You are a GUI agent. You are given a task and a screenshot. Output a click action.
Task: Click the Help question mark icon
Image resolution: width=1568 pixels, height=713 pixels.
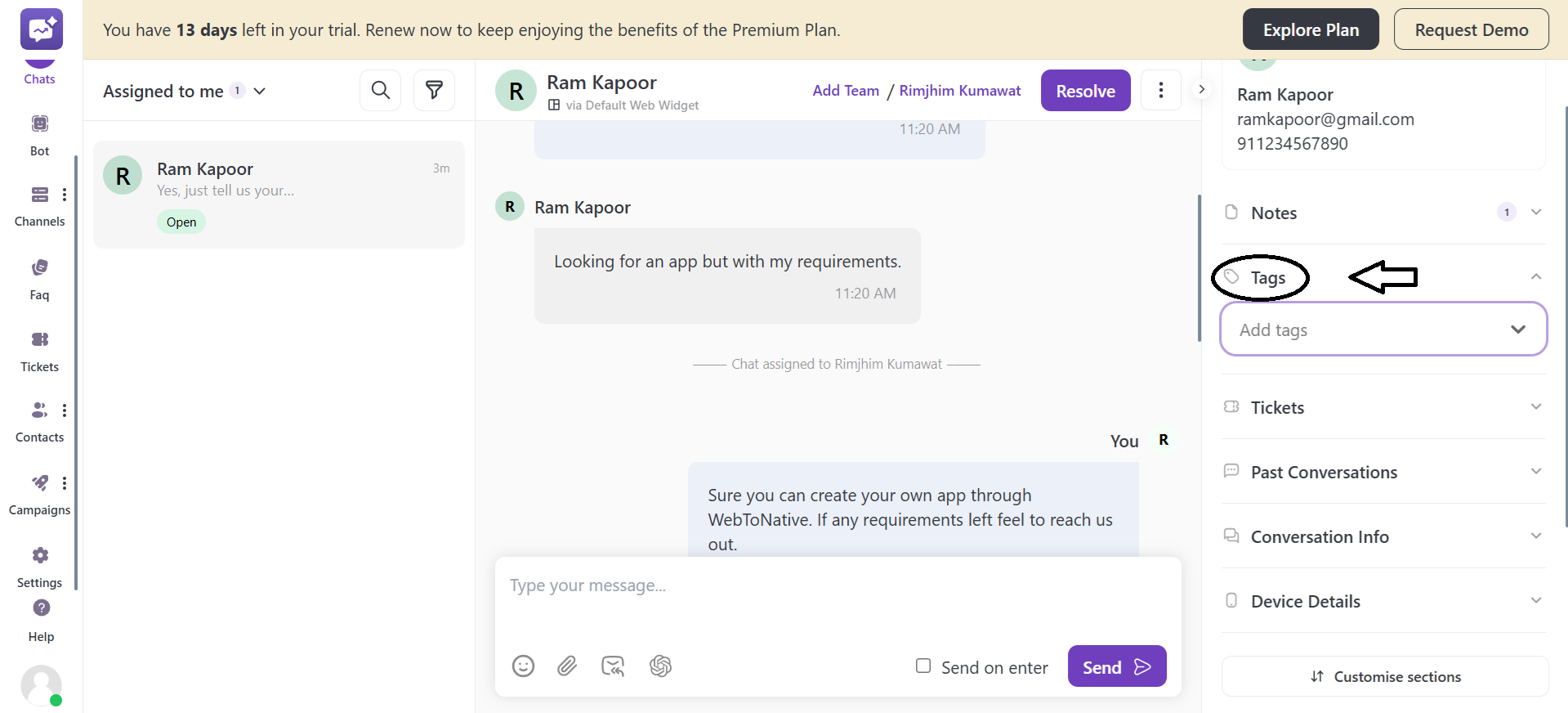pos(41,608)
